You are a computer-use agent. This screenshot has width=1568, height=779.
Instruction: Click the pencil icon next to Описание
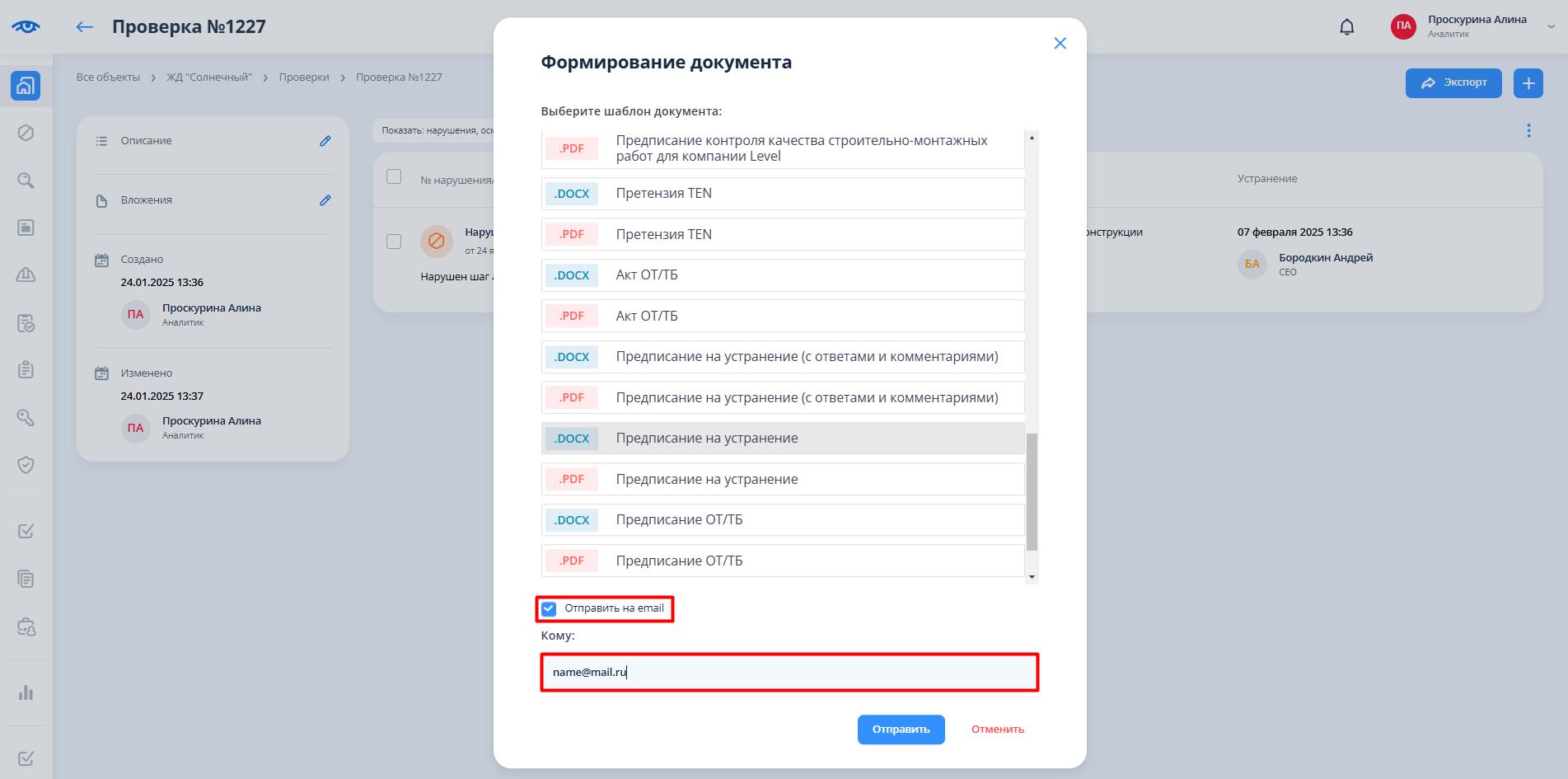pyautogui.click(x=325, y=141)
